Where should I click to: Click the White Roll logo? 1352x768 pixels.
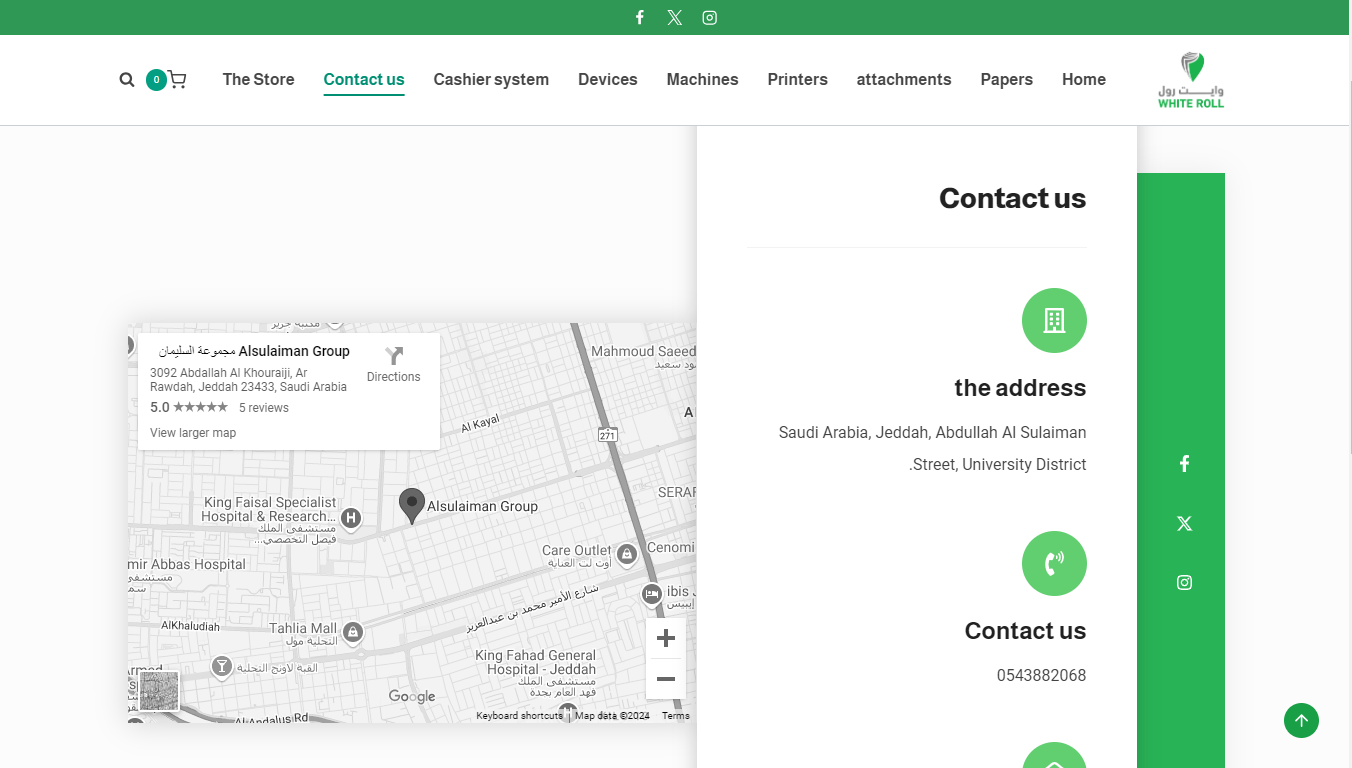[x=1190, y=80]
